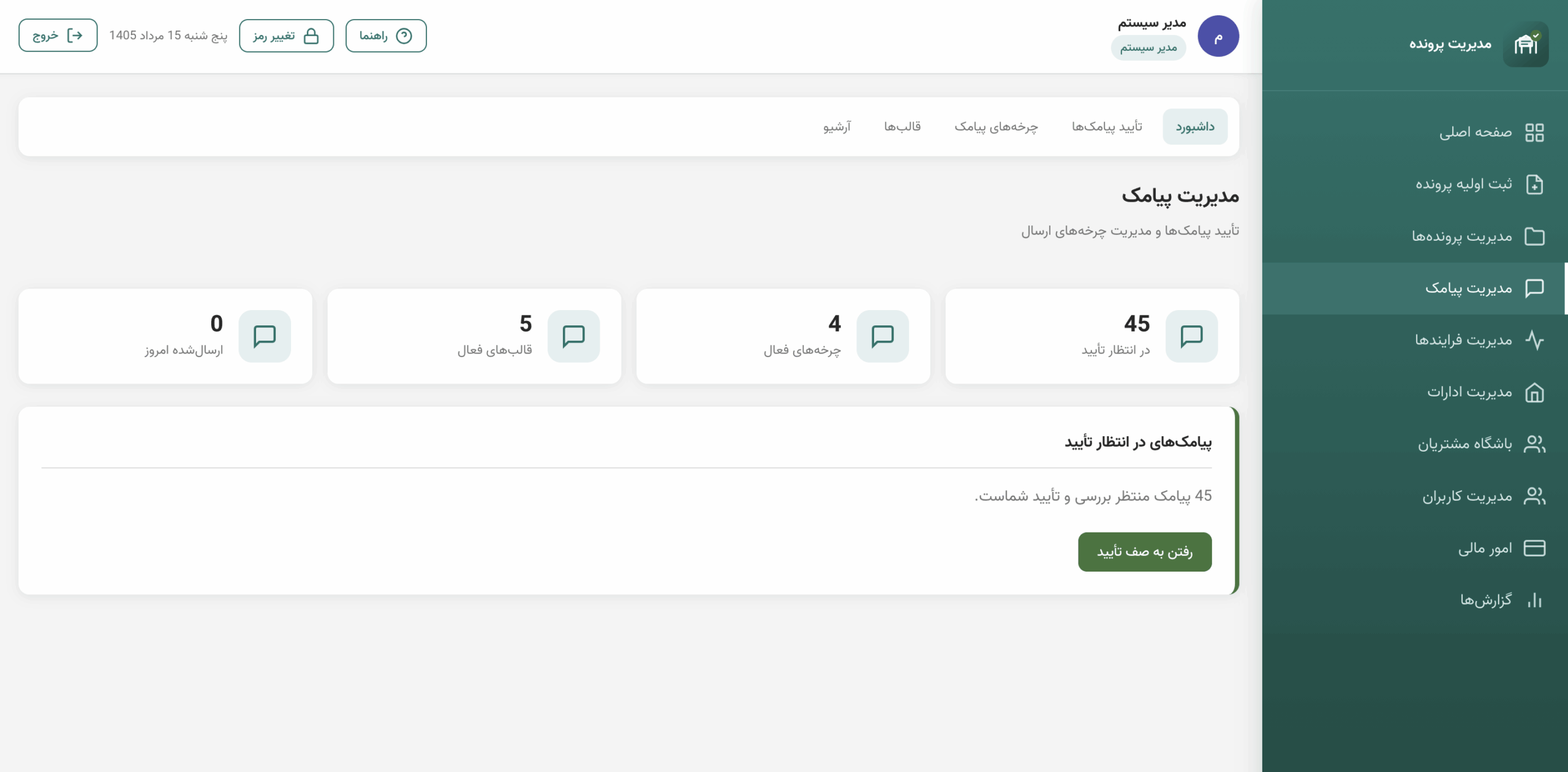
Task: Open صفحه اصلی grid icon in sidebar
Action: [x=1534, y=132]
